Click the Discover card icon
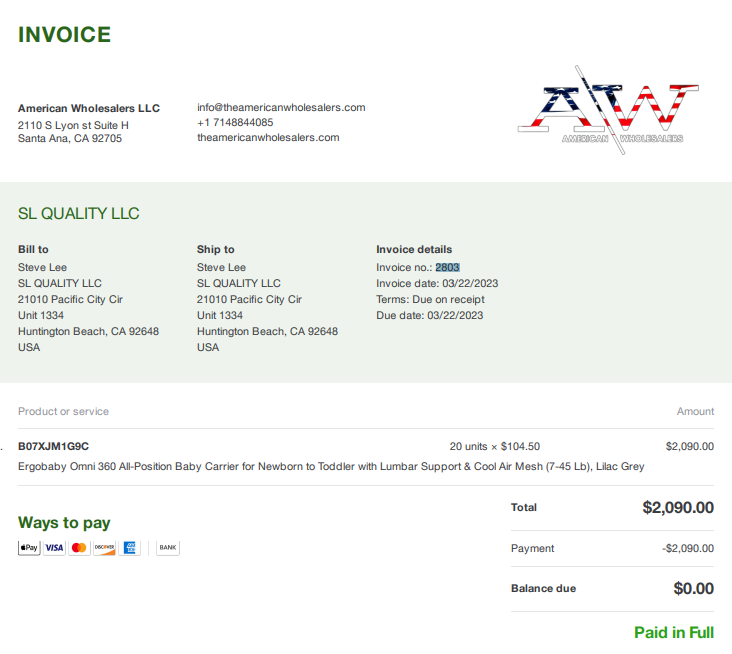 click(105, 548)
